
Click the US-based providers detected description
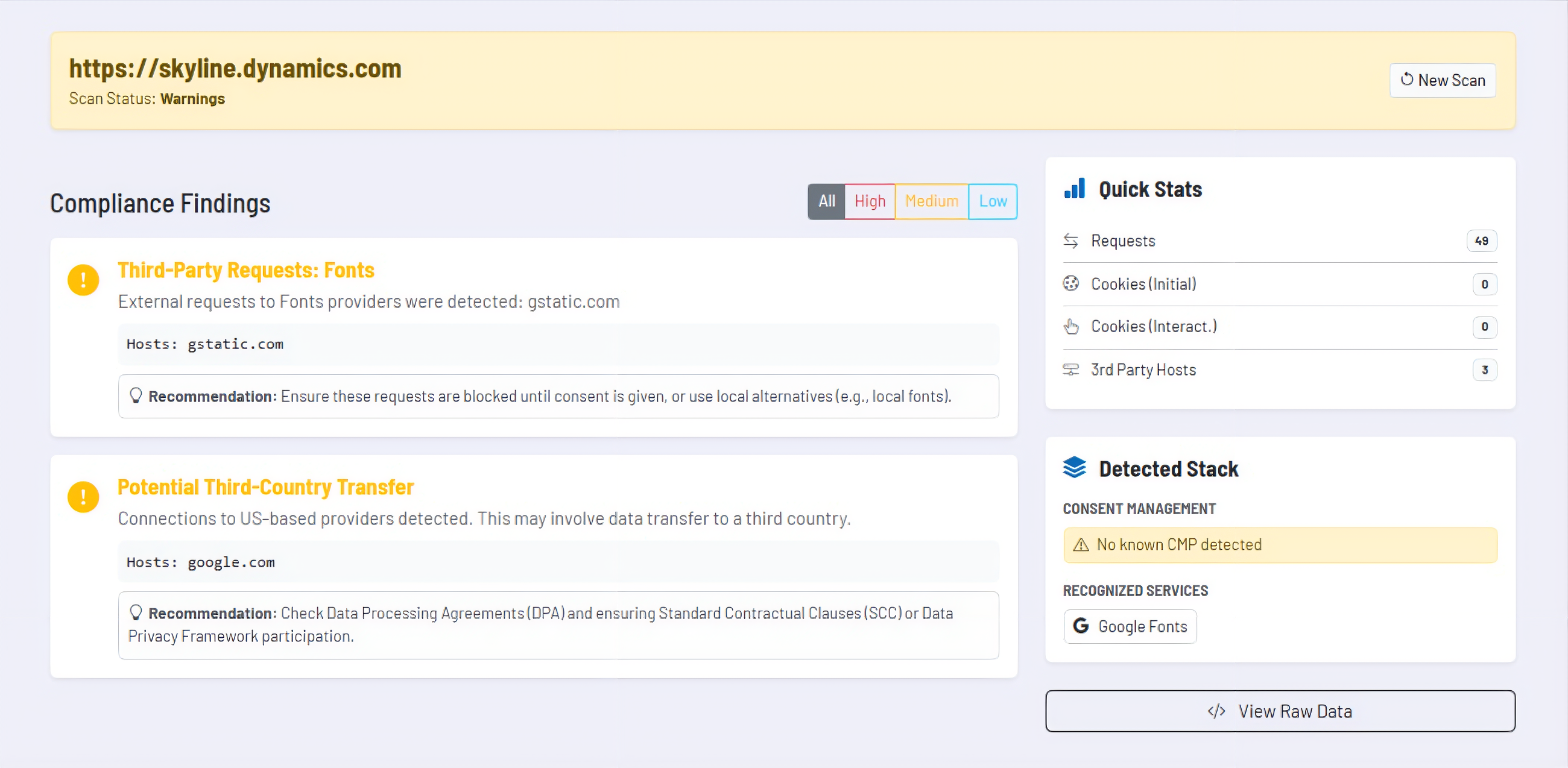point(484,518)
